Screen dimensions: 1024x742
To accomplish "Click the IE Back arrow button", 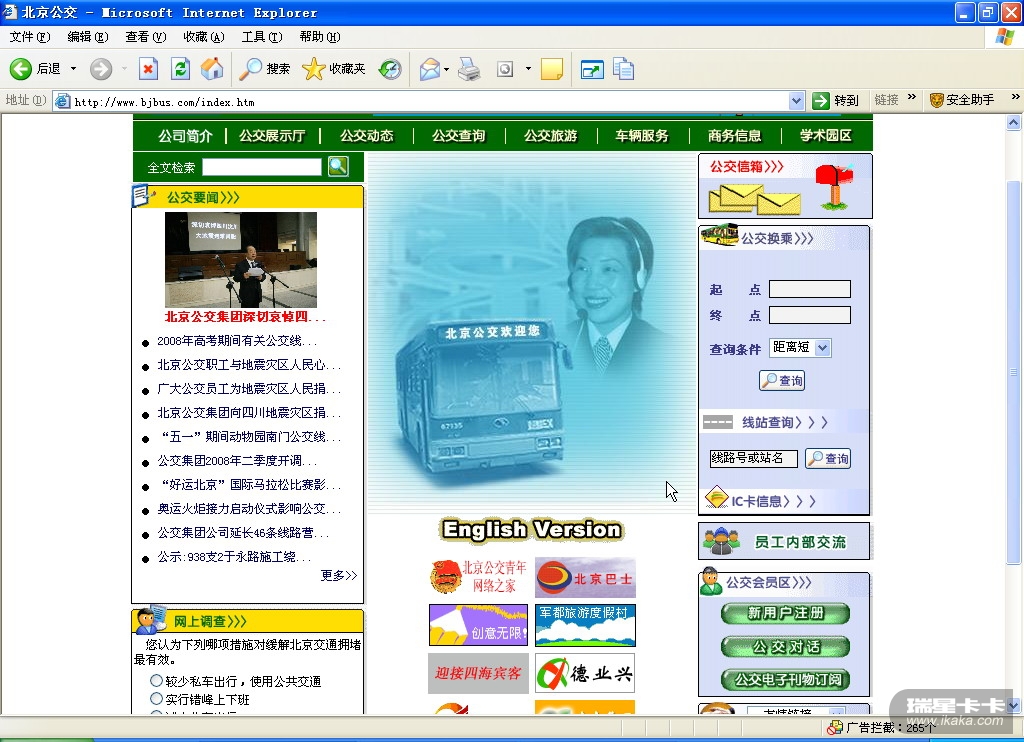I will click(x=21, y=69).
